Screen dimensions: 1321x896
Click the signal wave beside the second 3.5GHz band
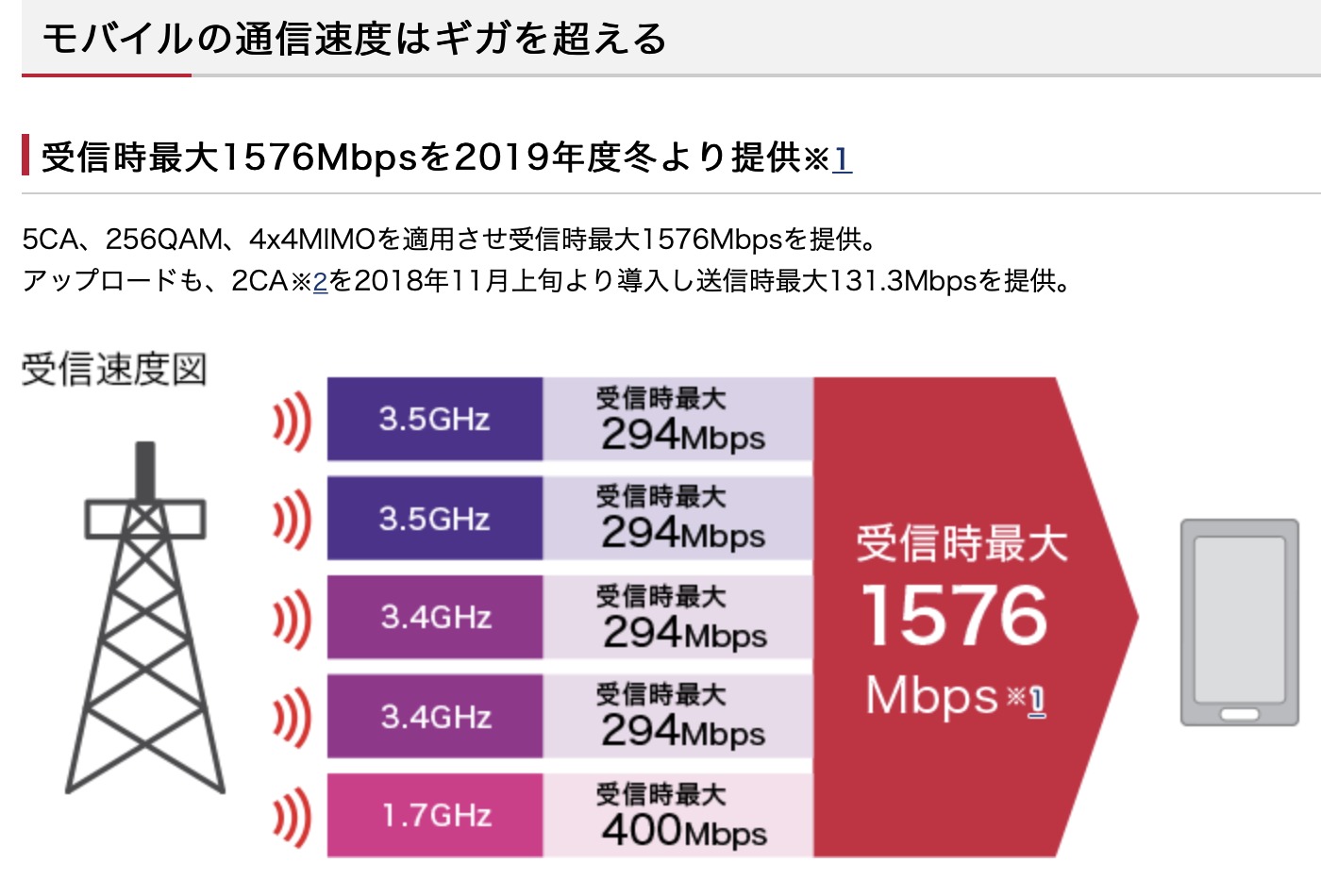pyautogui.click(x=292, y=520)
